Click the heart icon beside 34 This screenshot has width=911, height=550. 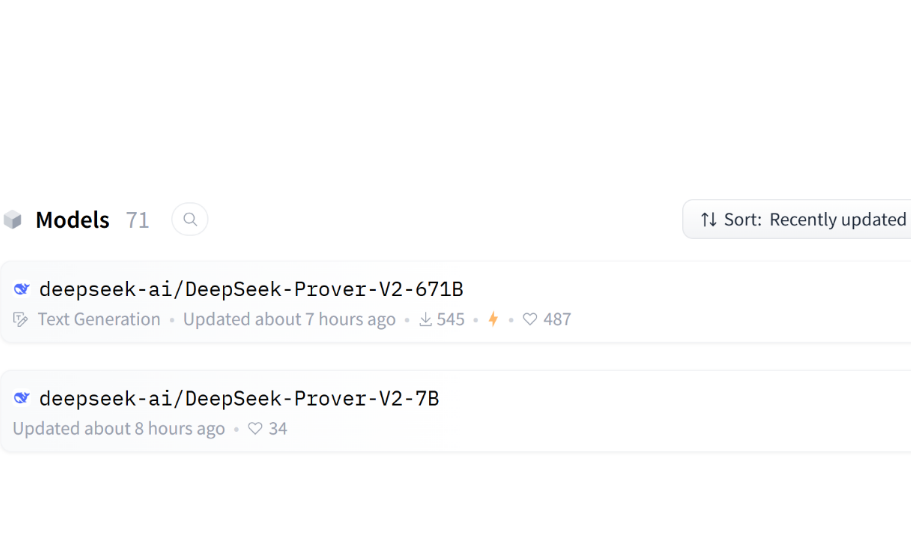[255, 429]
